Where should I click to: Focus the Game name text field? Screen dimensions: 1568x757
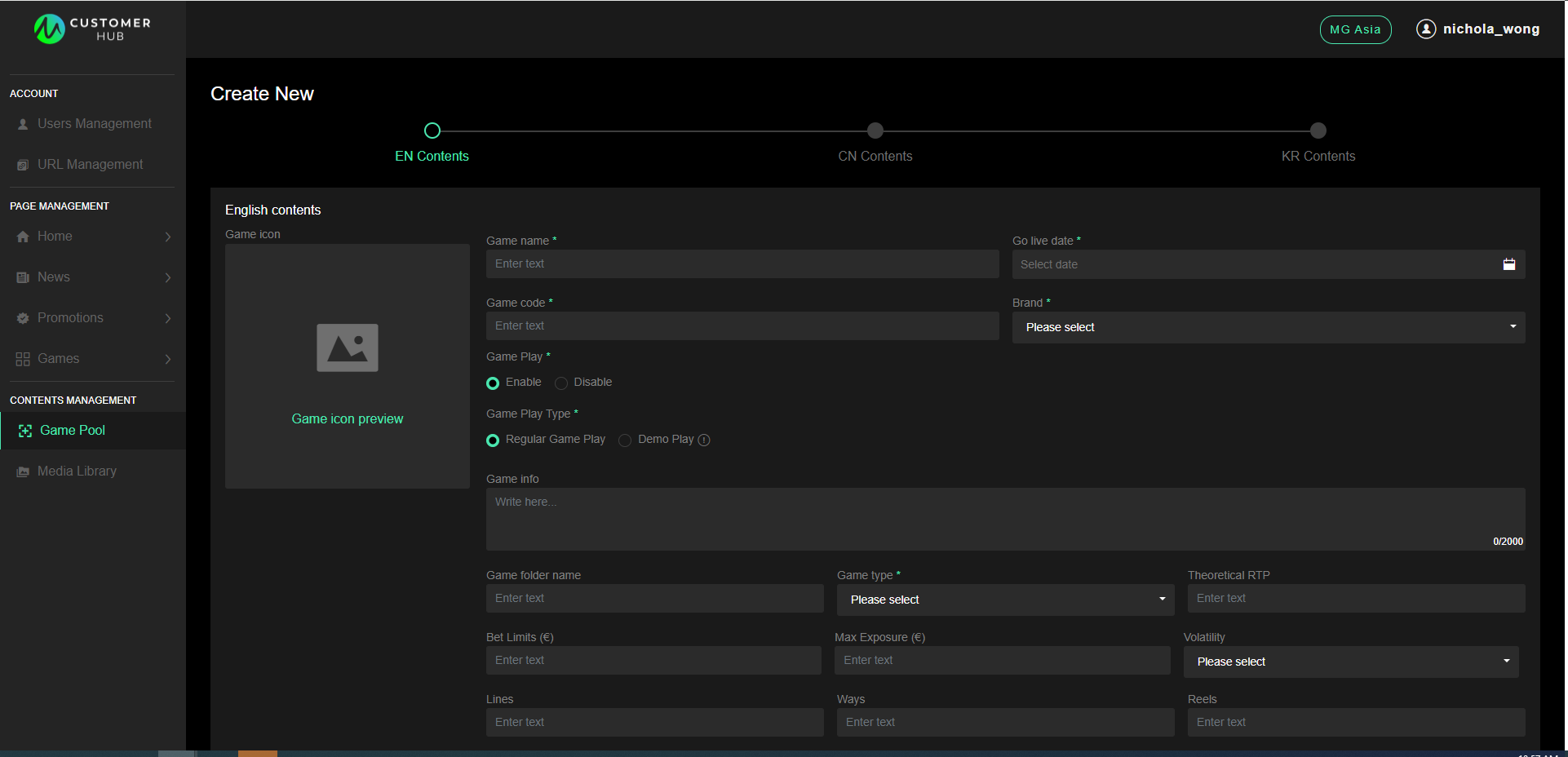[x=742, y=264]
